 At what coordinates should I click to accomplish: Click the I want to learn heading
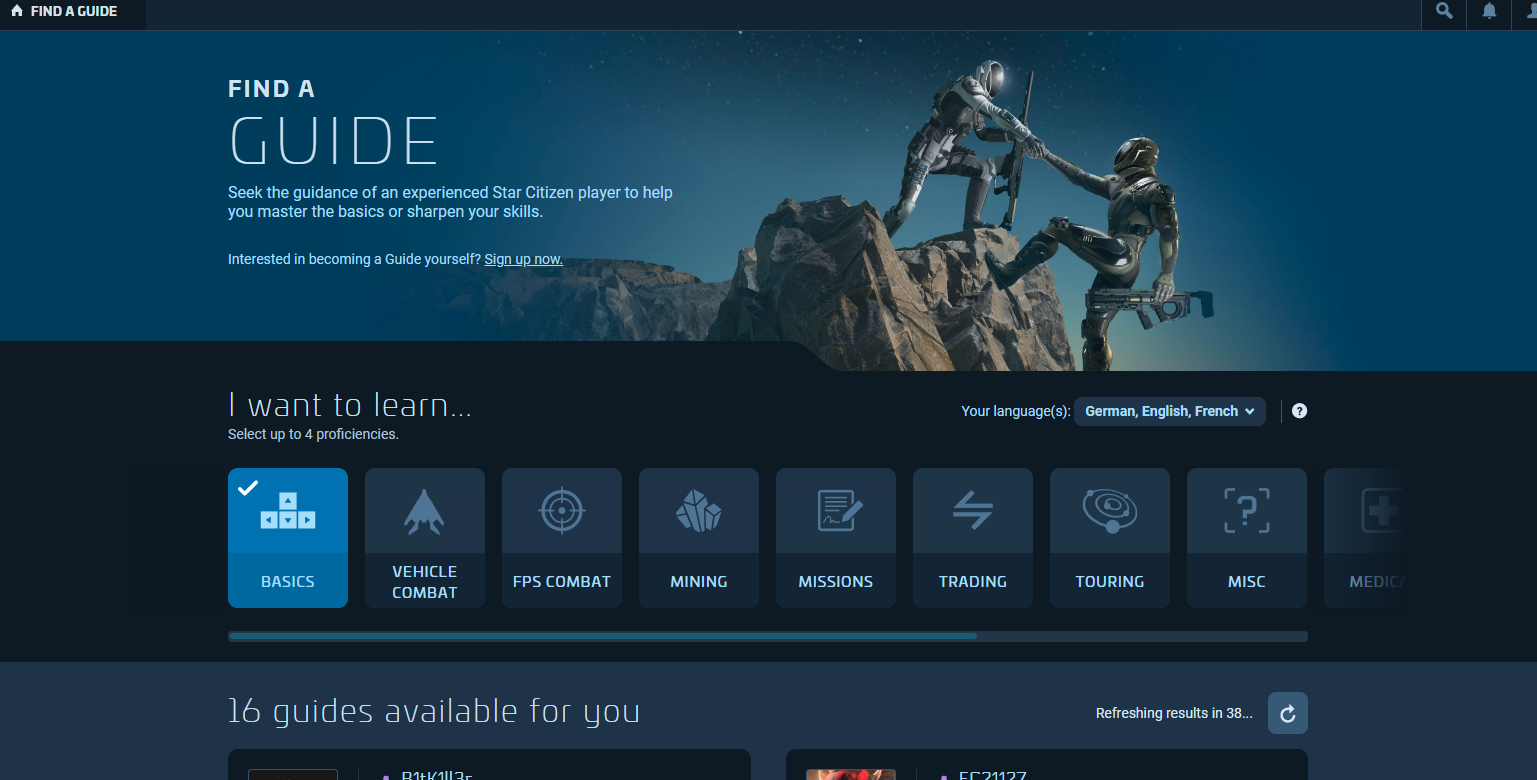[350, 405]
